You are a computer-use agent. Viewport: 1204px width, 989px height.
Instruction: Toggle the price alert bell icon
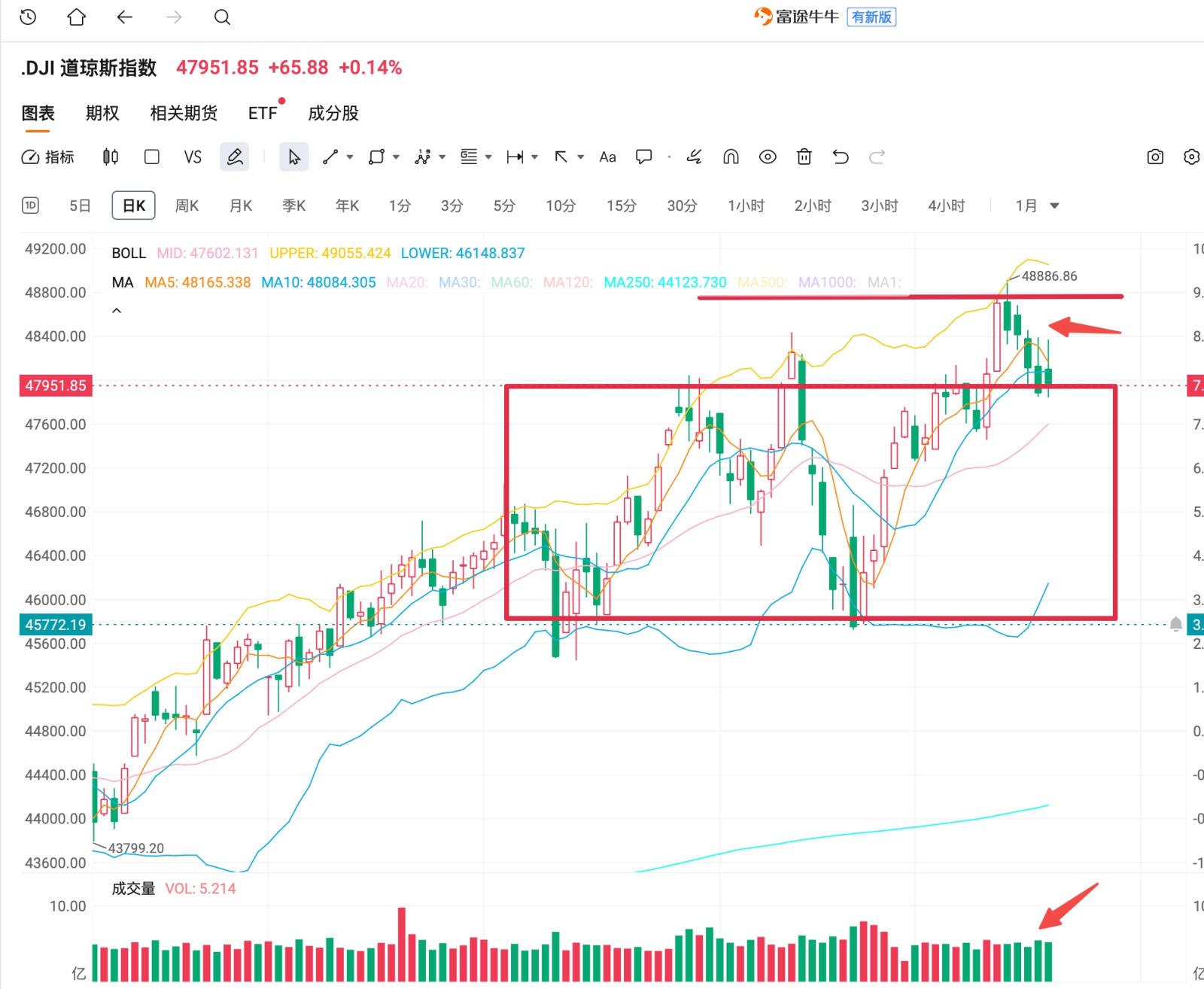pos(1175,624)
